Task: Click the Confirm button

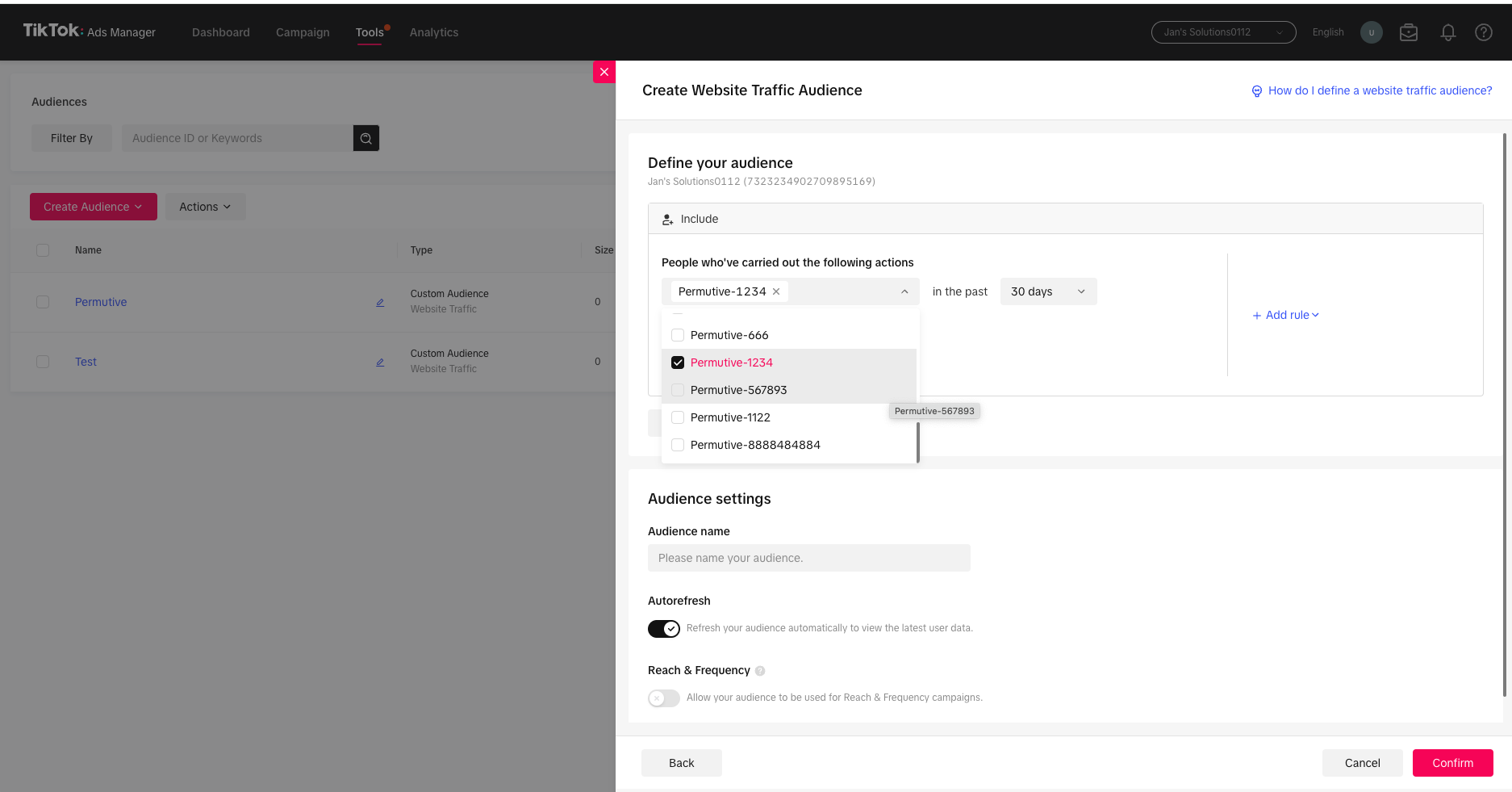Action: 1452,763
